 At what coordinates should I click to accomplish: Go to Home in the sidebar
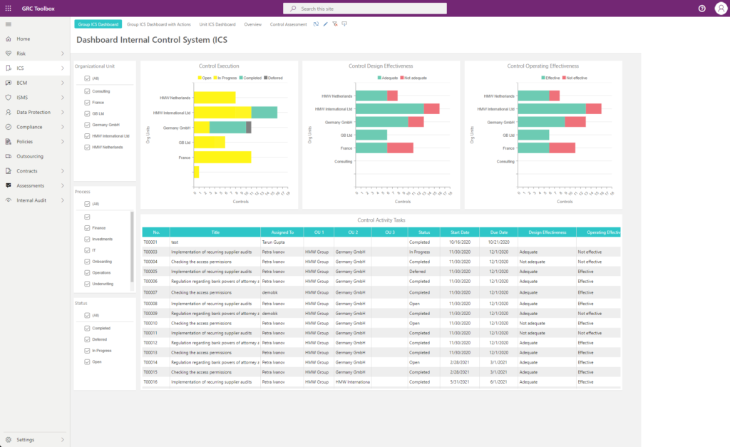(23, 39)
